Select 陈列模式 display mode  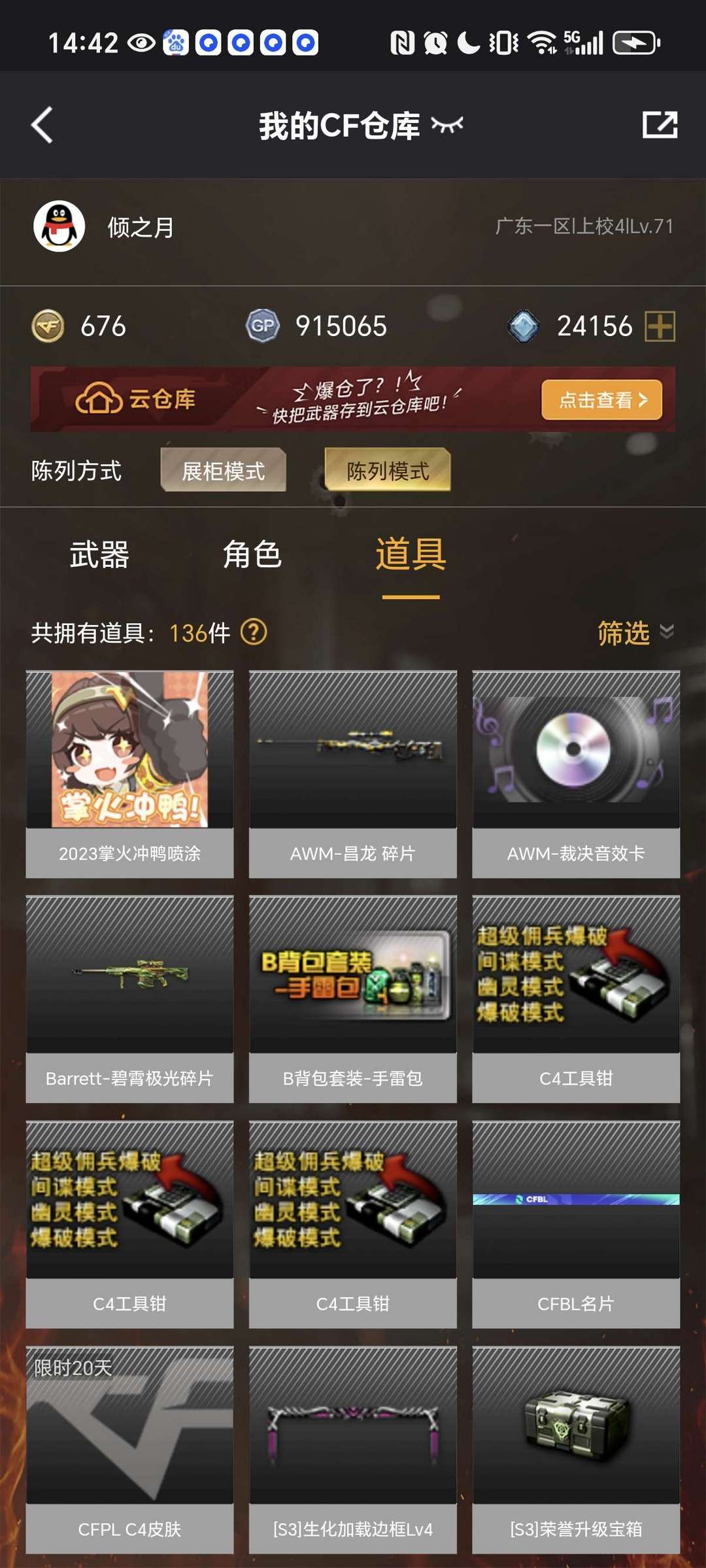[388, 470]
